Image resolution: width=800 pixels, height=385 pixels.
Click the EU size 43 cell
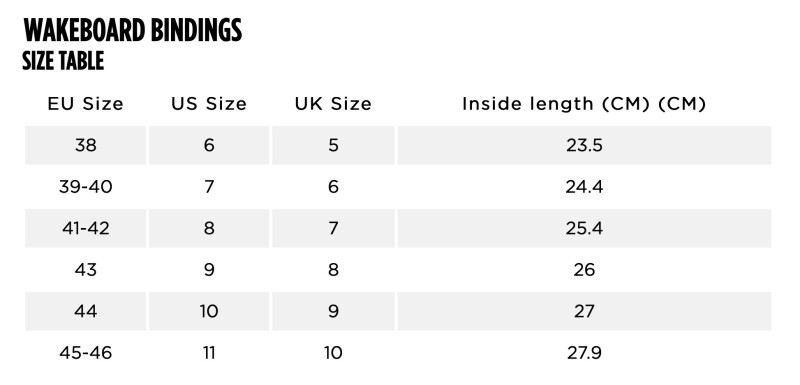point(86,269)
